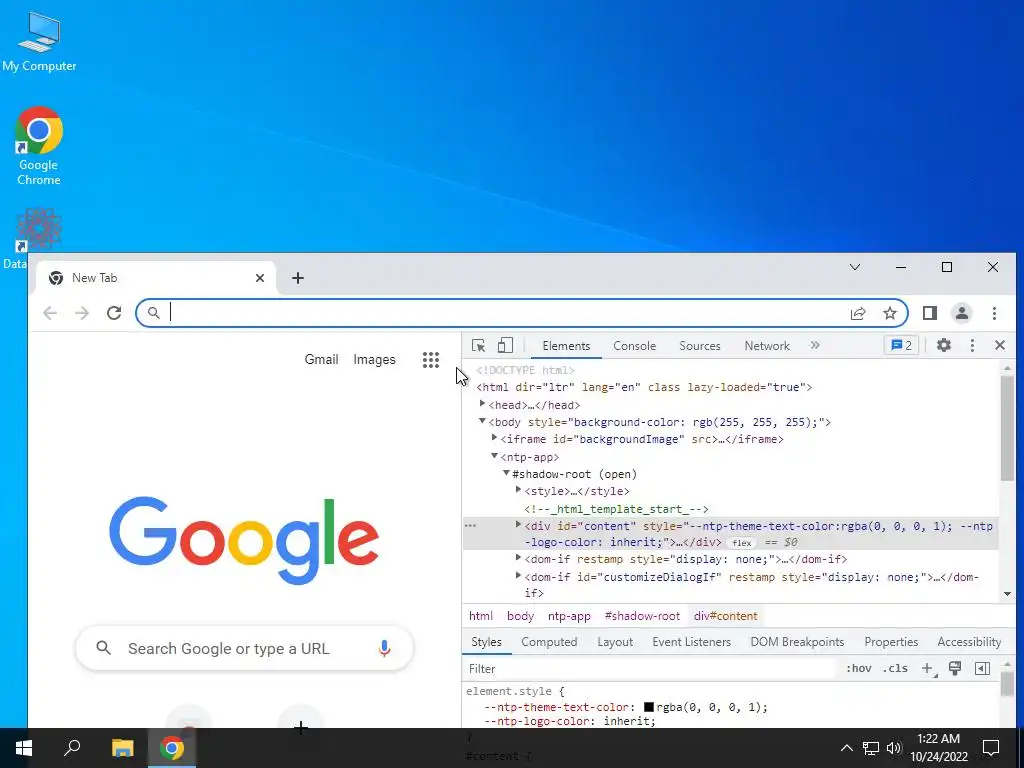Open File Explorer from the taskbar
The width and height of the screenshot is (1024, 768).
[122, 748]
